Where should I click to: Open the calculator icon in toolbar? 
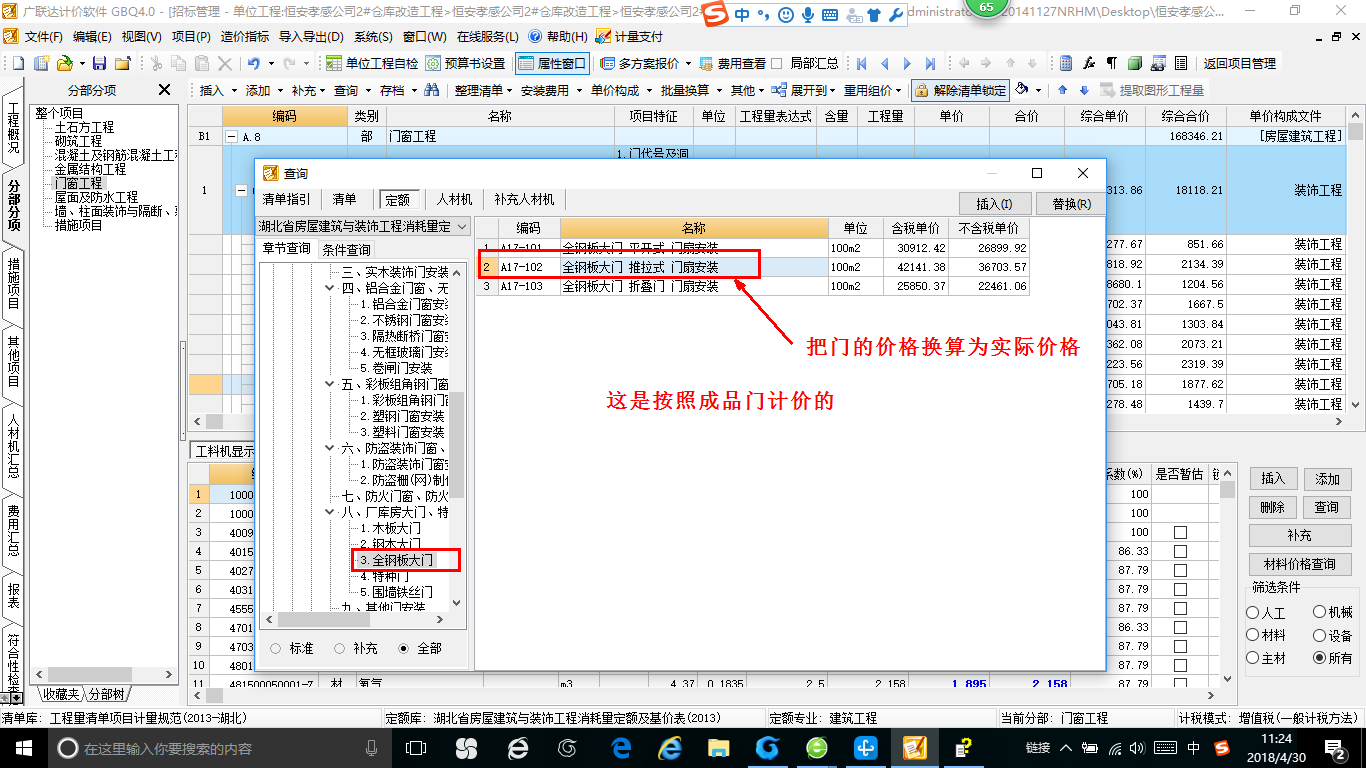[x=1066, y=63]
